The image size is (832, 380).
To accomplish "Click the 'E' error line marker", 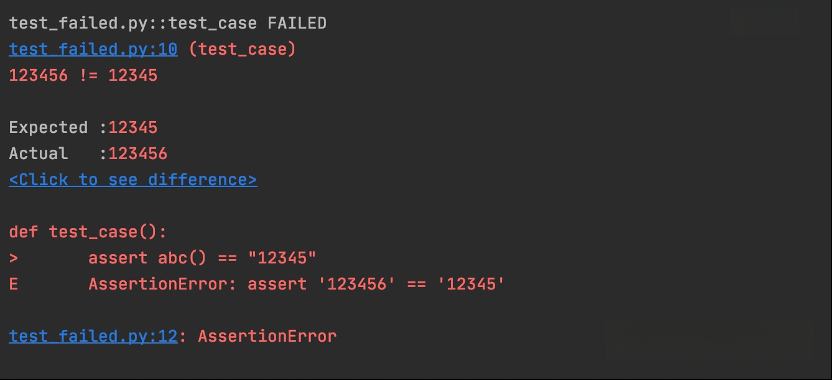I will coord(13,284).
